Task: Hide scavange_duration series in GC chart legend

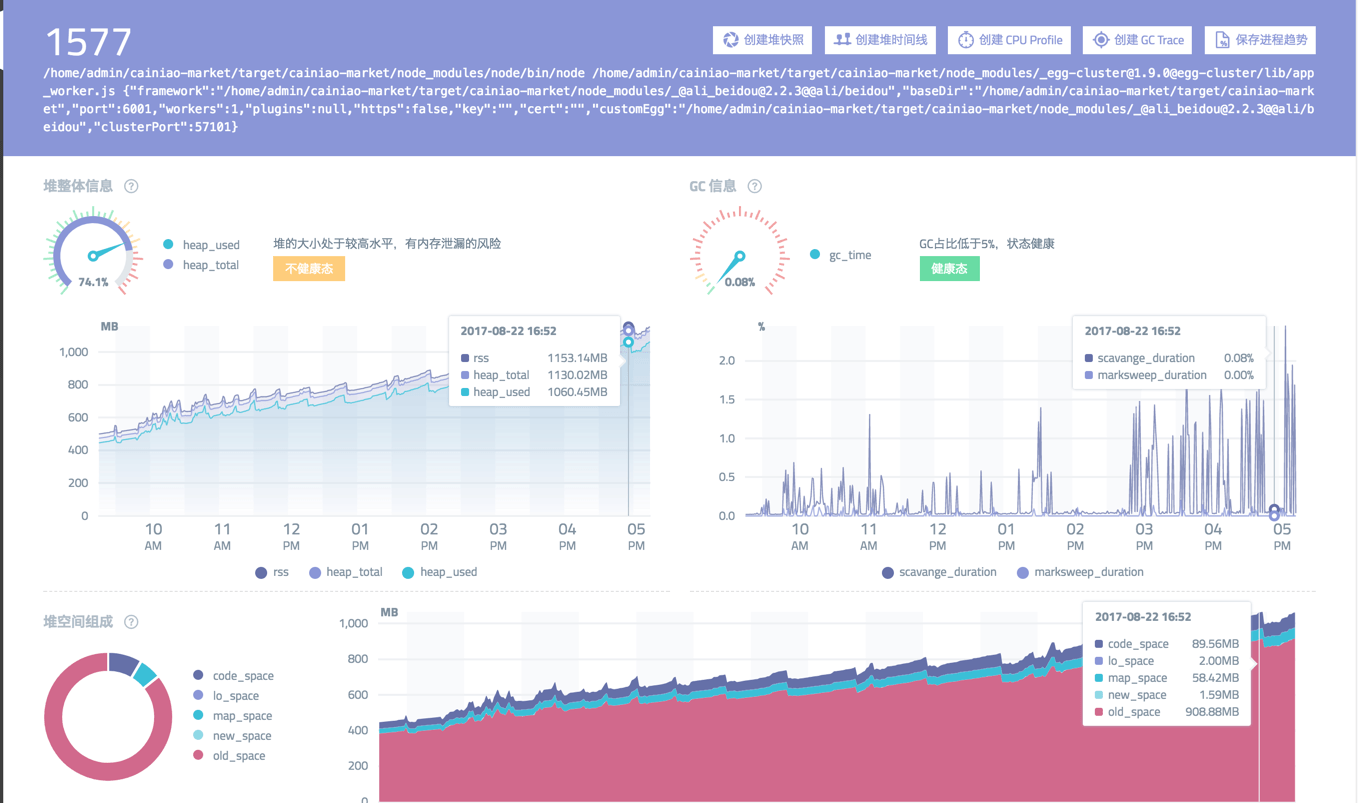Action: (x=939, y=572)
